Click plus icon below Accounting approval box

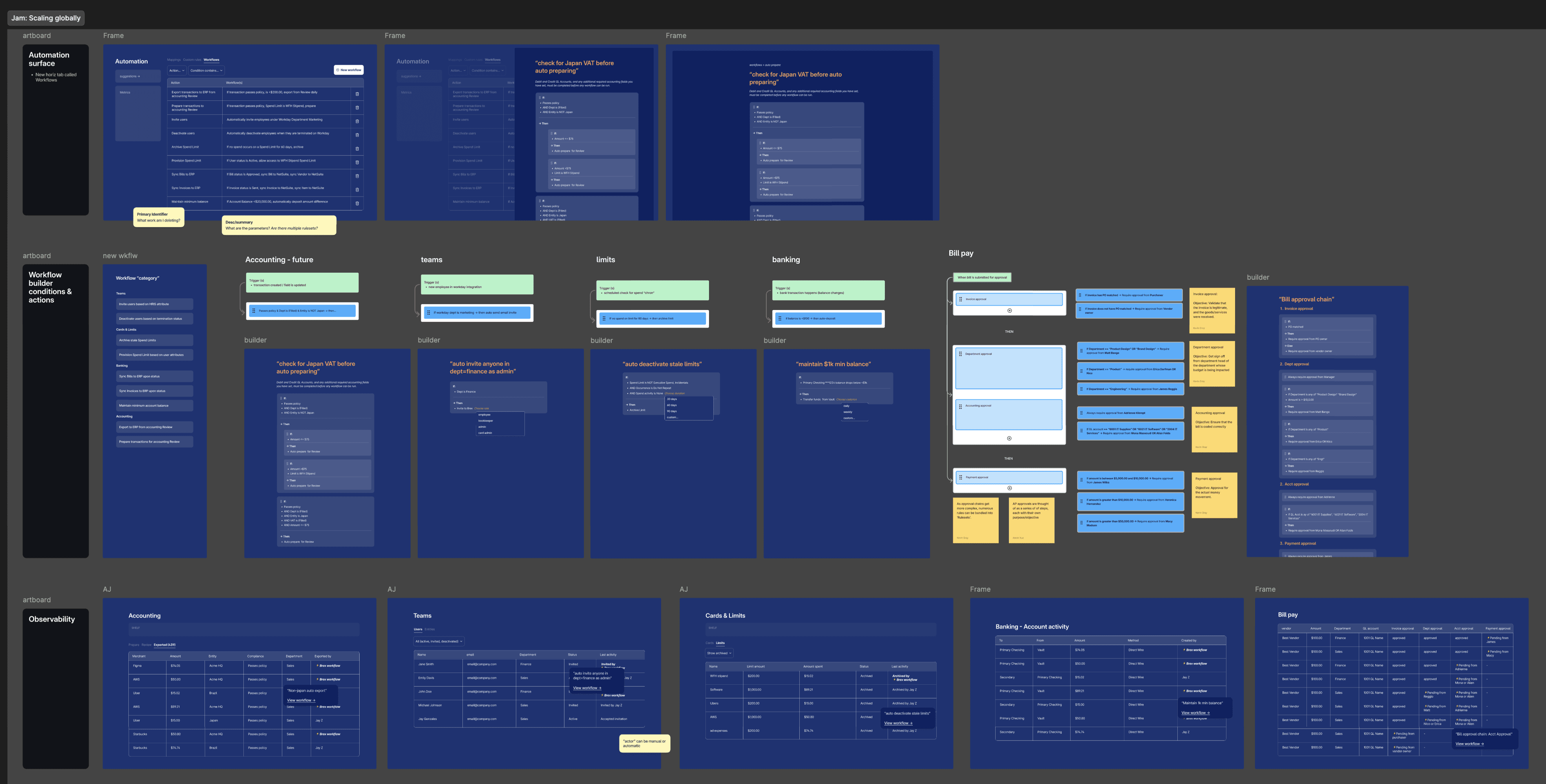(1009, 438)
